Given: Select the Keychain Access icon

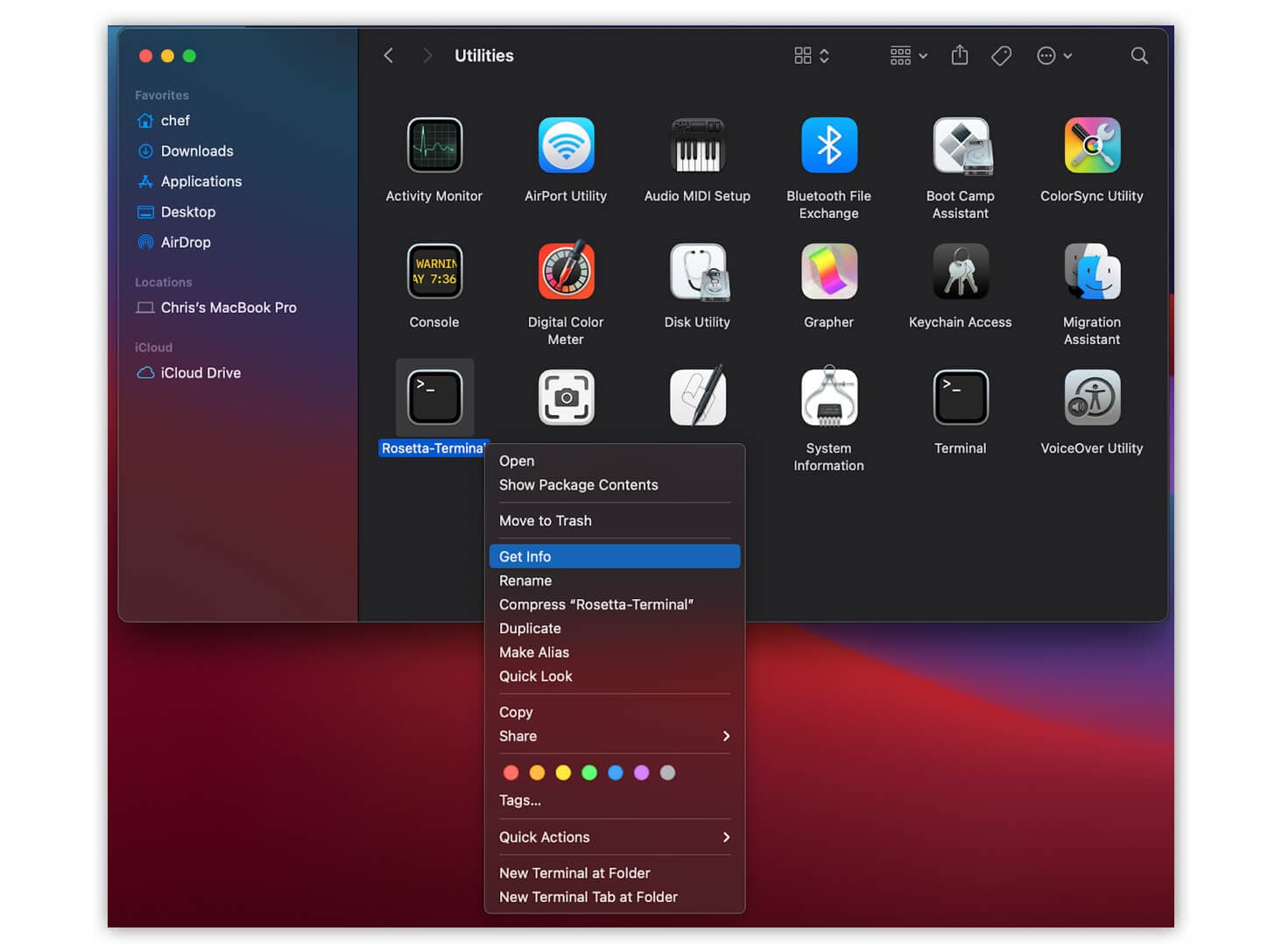Looking at the screenshot, I should pos(961,271).
